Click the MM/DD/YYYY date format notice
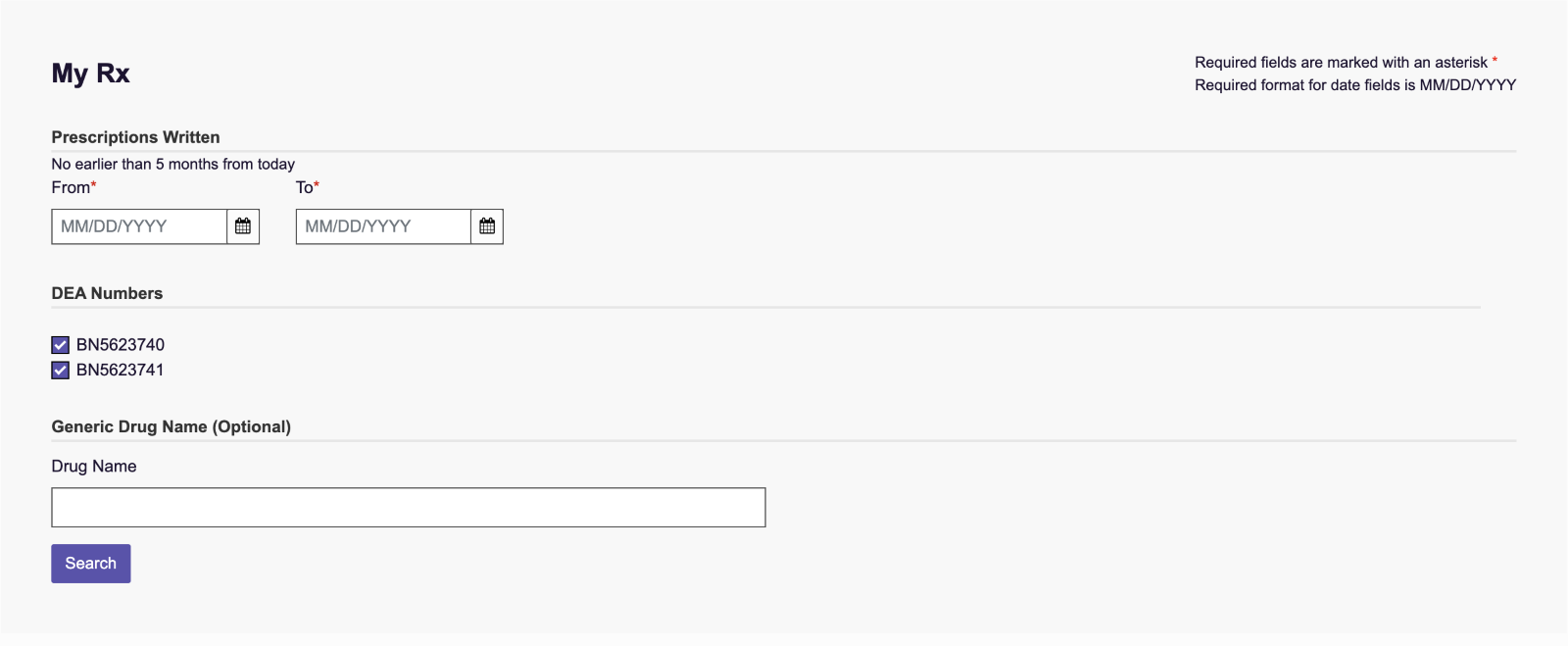 point(1354,85)
